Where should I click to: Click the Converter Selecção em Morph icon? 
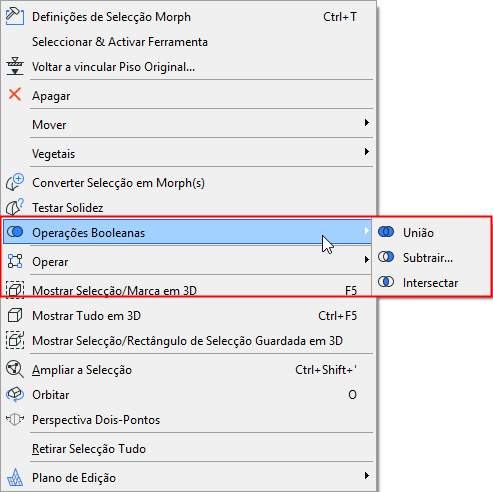pyautogui.click(x=15, y=182)
